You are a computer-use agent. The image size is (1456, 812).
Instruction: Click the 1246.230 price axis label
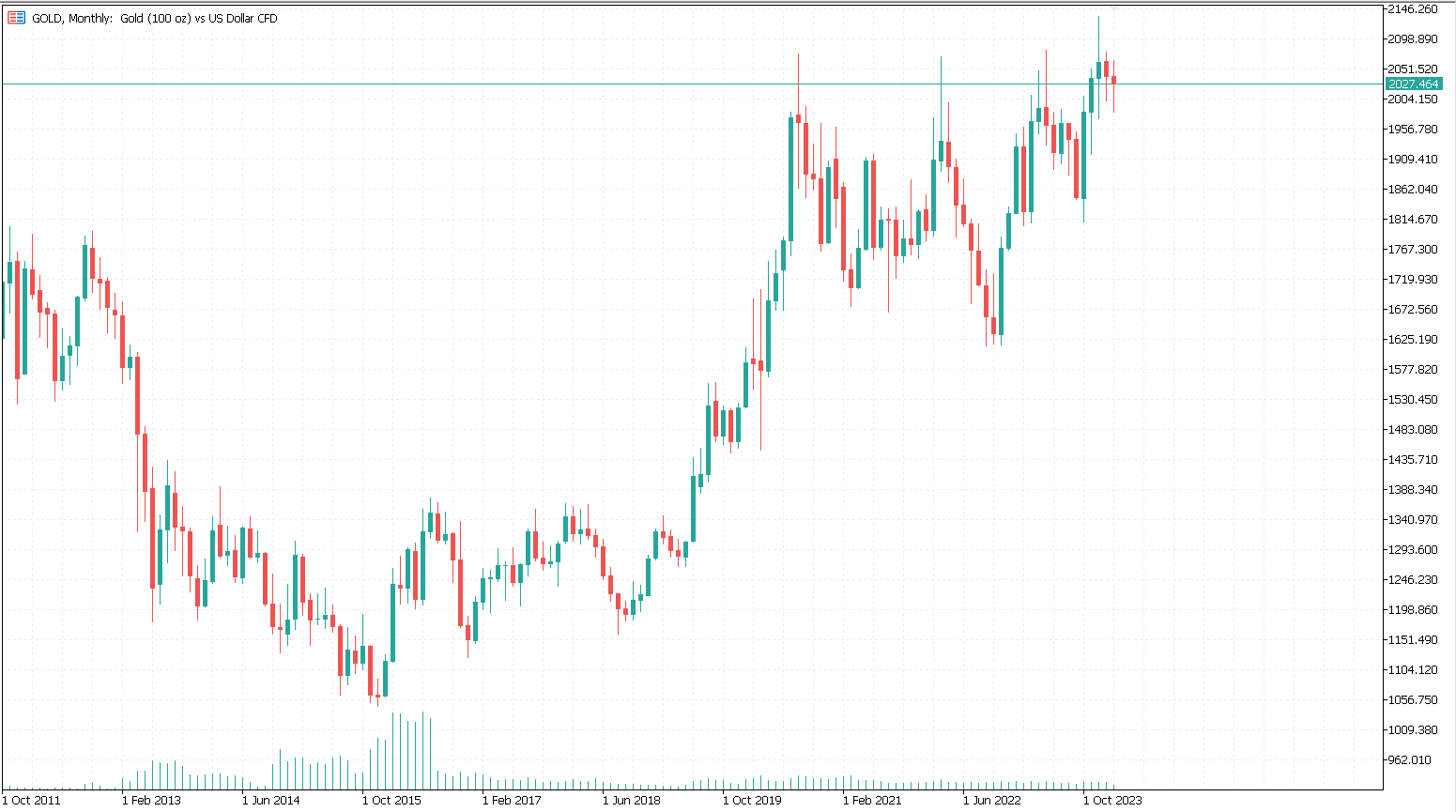[x=1413, y=580]
